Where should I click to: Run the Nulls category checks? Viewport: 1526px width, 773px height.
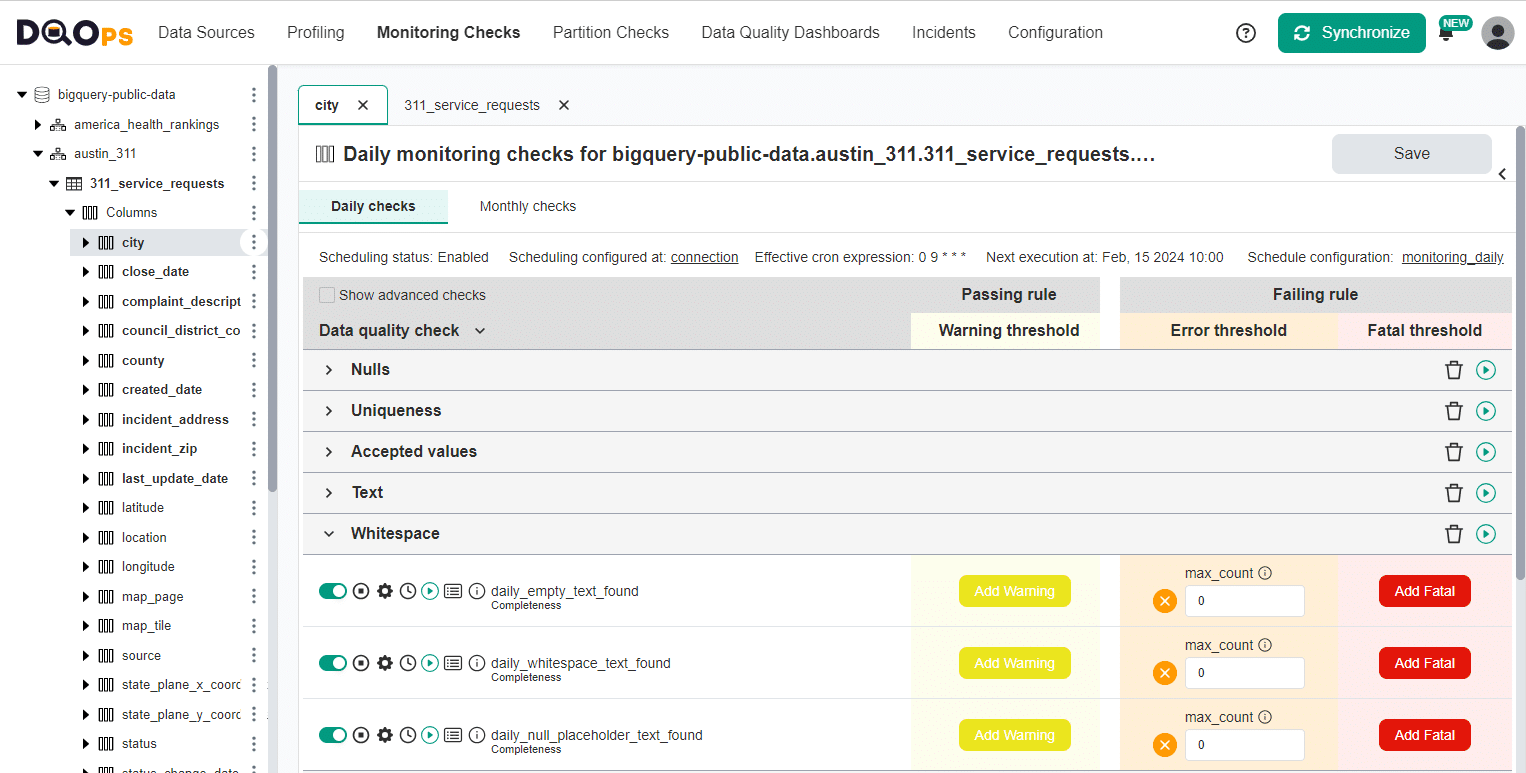pyautogui.click(x=1485, y=370)
